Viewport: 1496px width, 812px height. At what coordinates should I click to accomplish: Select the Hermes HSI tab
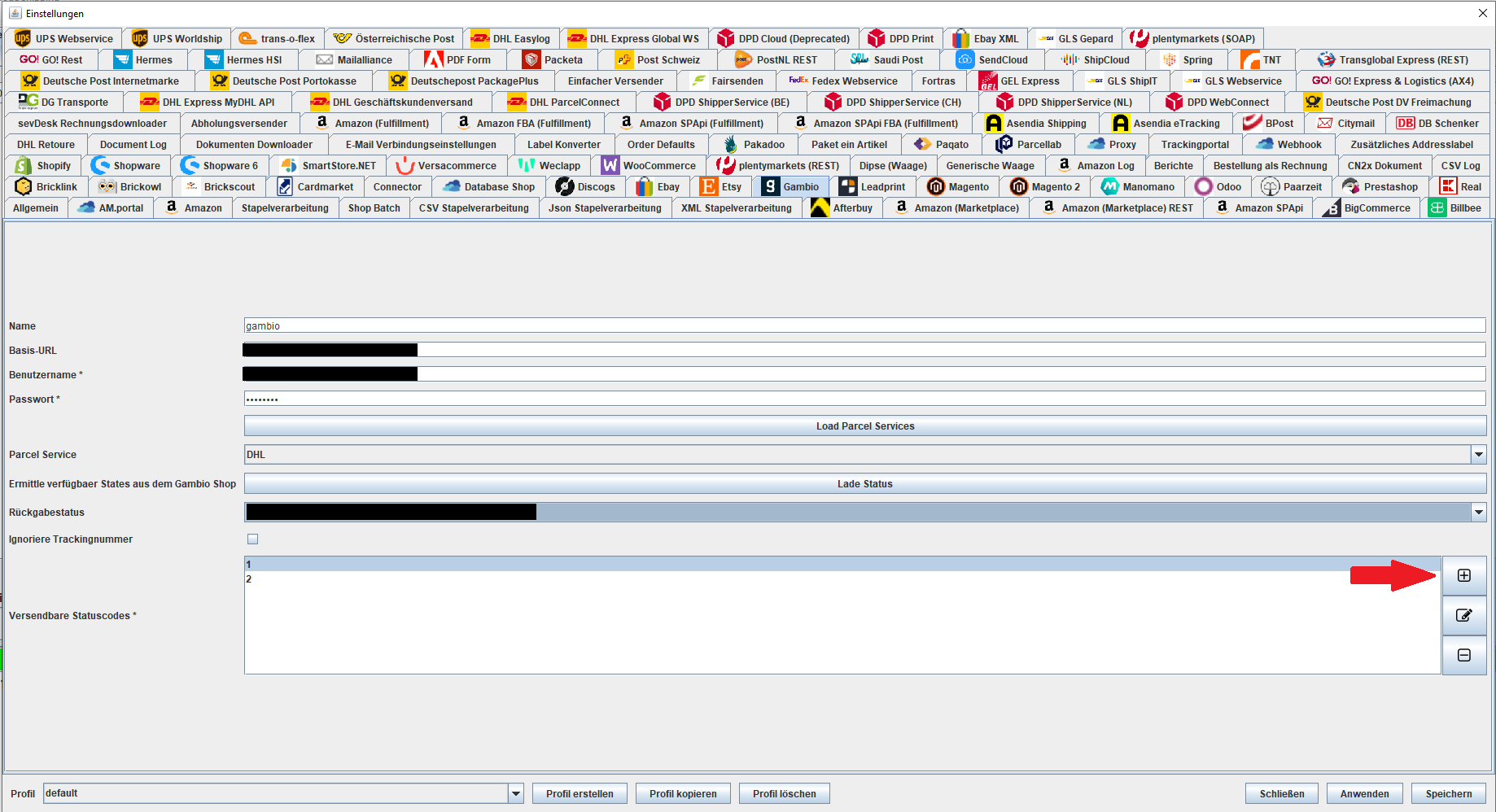point(243,59)
